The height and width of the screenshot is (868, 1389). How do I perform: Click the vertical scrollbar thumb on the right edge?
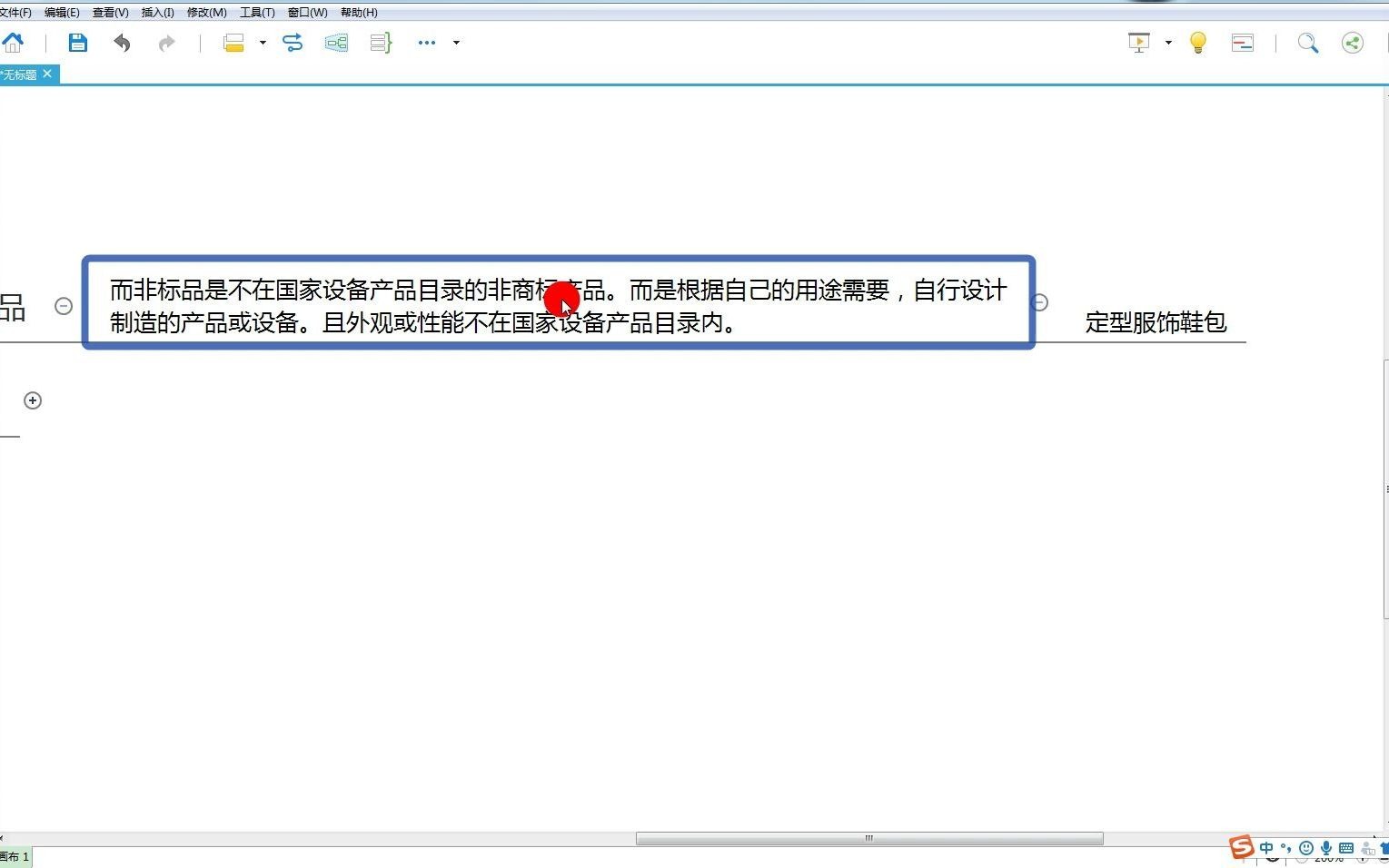(1385, 489)
